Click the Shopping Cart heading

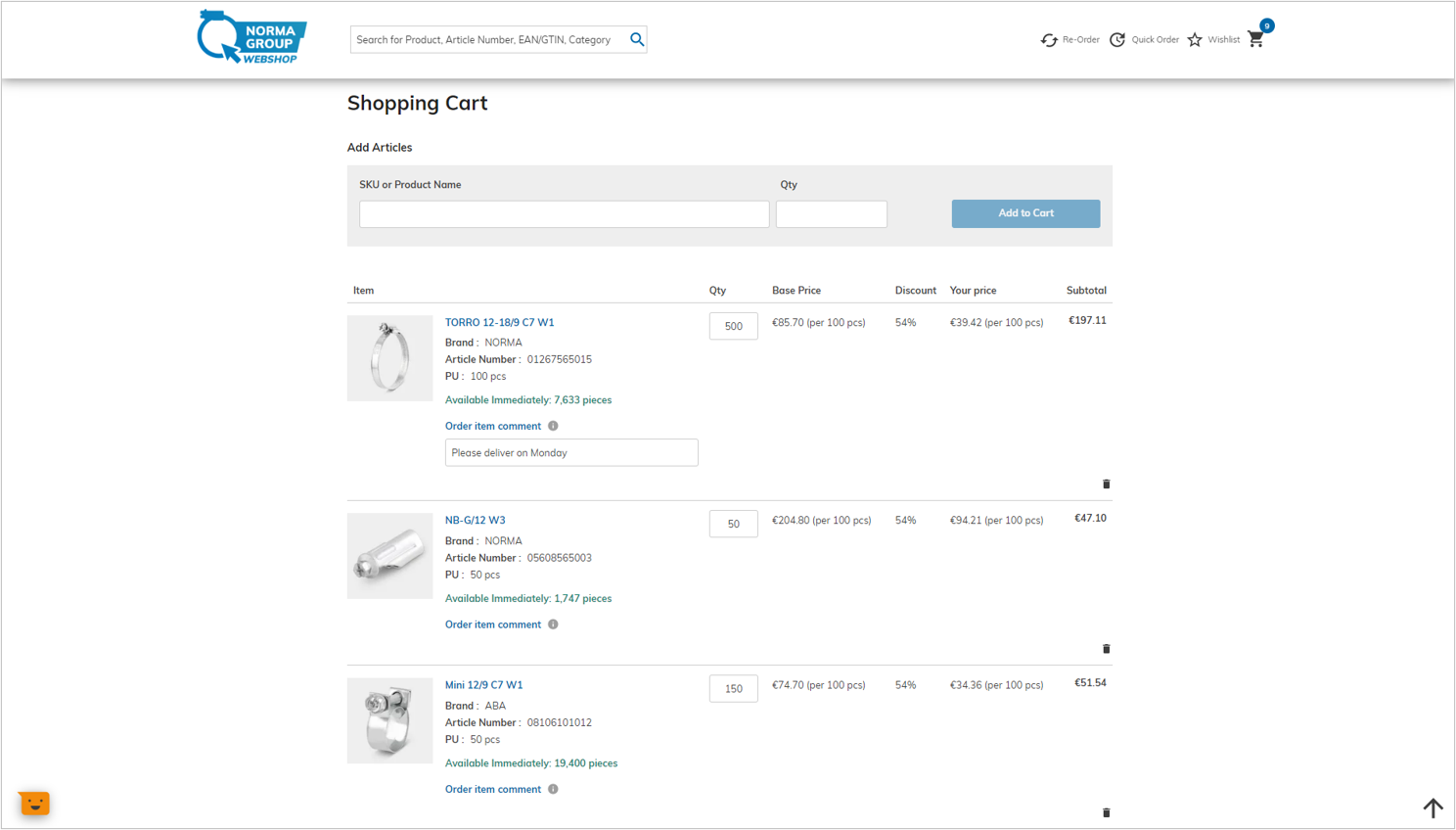(417, 103)
